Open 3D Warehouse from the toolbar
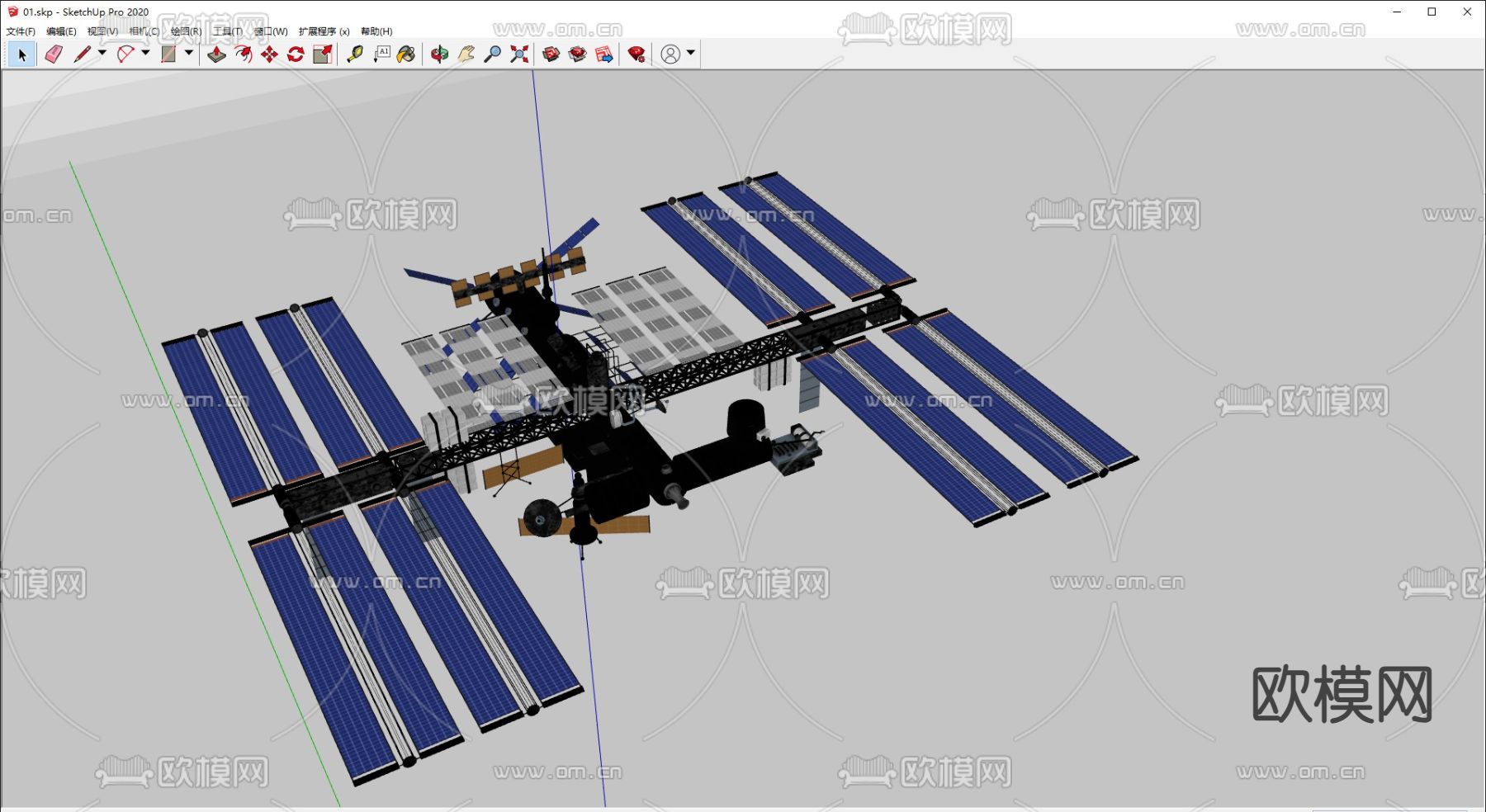 [551, 54]
